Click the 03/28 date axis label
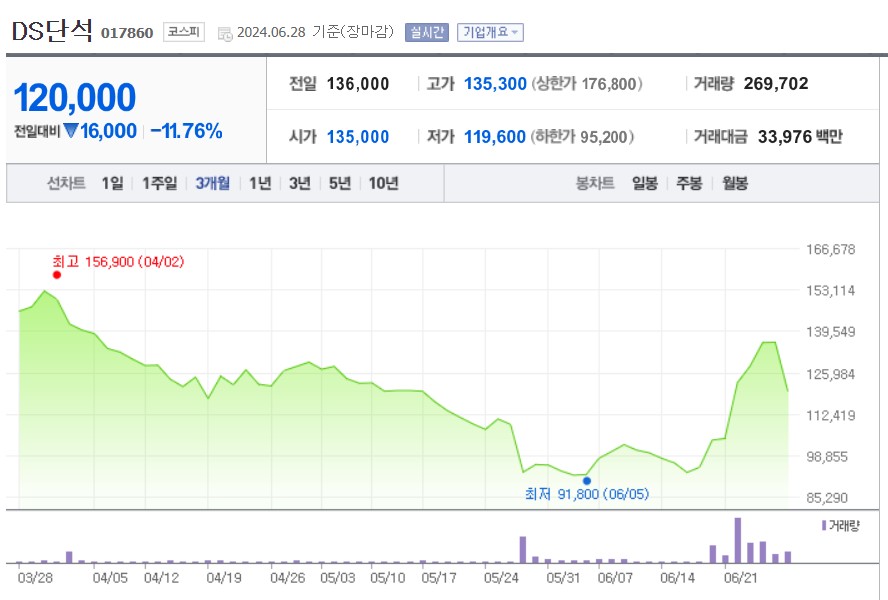 coord(35,578)
